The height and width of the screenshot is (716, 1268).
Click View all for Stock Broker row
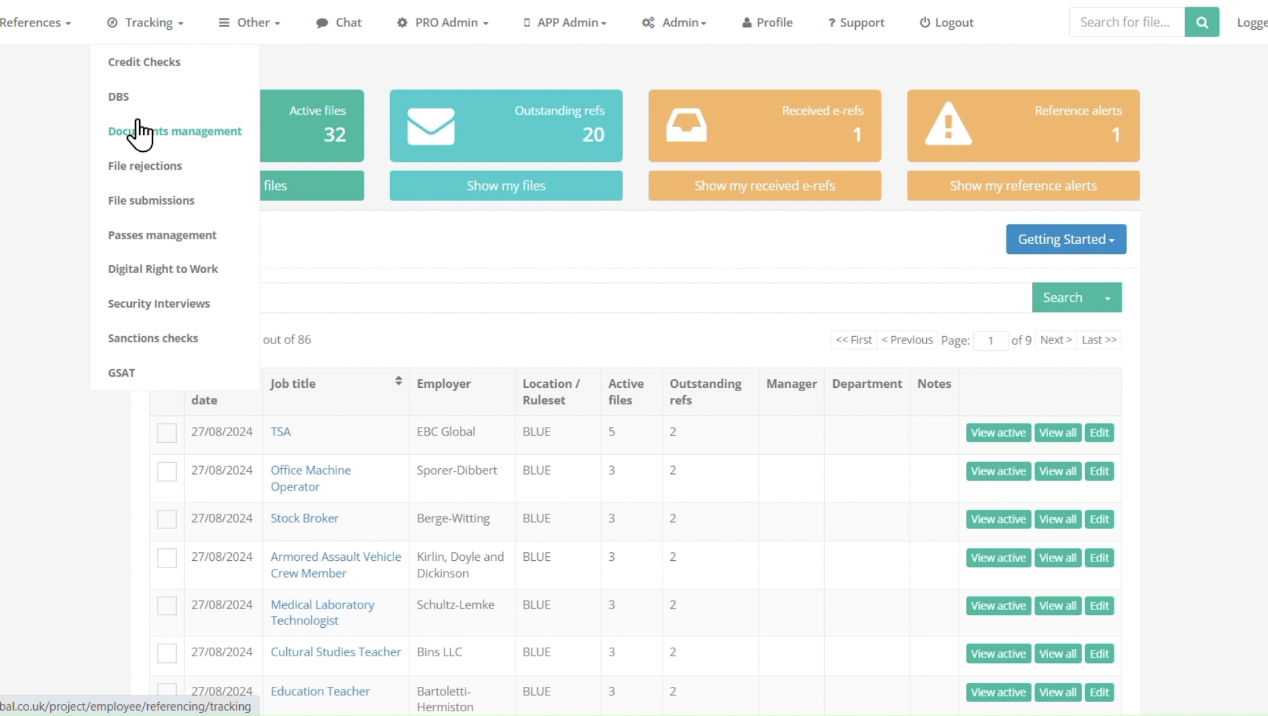click(1058, 519)
